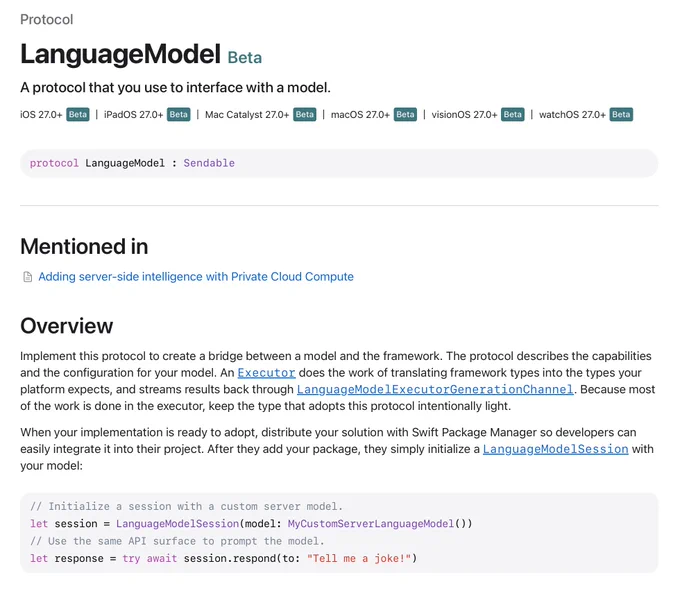Image resolution: width=680 pixels, height=591 pixels.
Task: Click the LanguageModel page title
Action: coord(121,55)
